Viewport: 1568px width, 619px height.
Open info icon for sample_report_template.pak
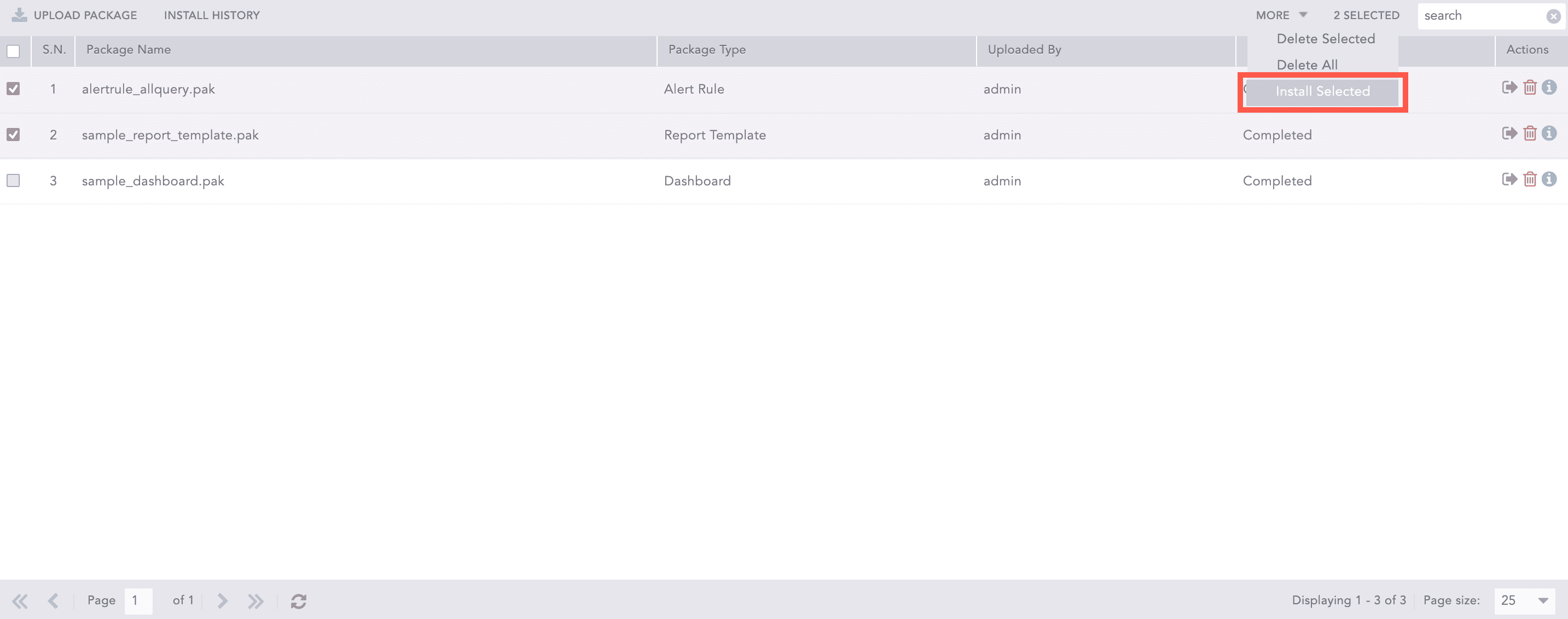point(1549,133)
